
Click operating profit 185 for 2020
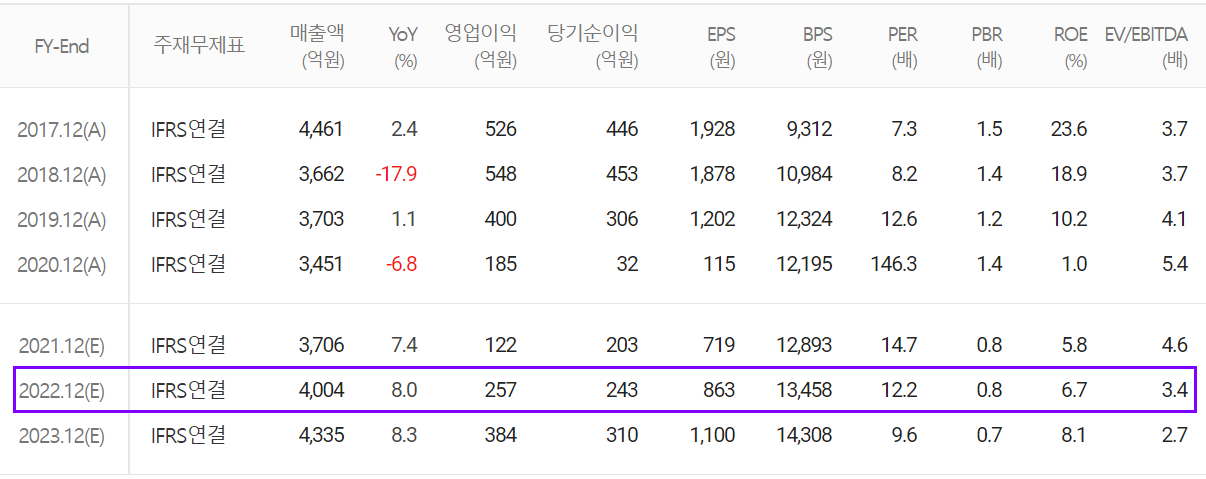[x=501, y=264]
